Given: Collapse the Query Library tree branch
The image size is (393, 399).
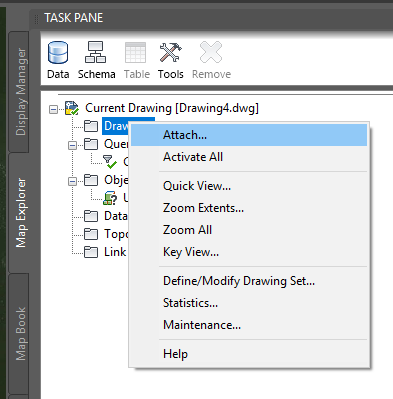Looking at the screenshot, I should 72,145.
